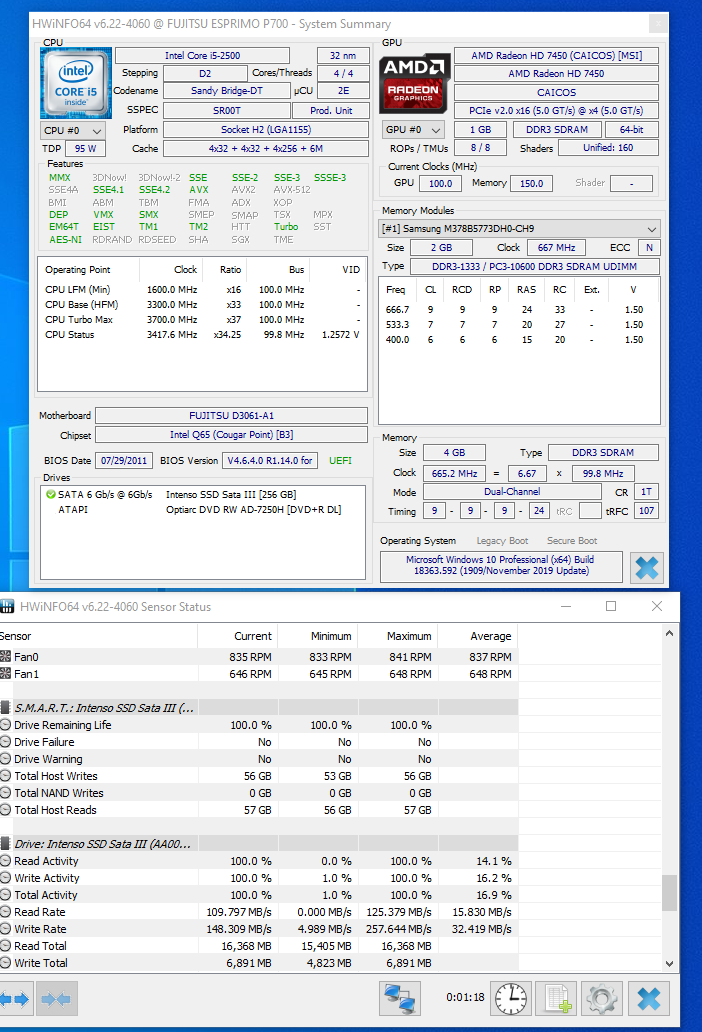Minimize the Sensor Status window
Screen dimensions: 702x1032
tap(566, 606)
